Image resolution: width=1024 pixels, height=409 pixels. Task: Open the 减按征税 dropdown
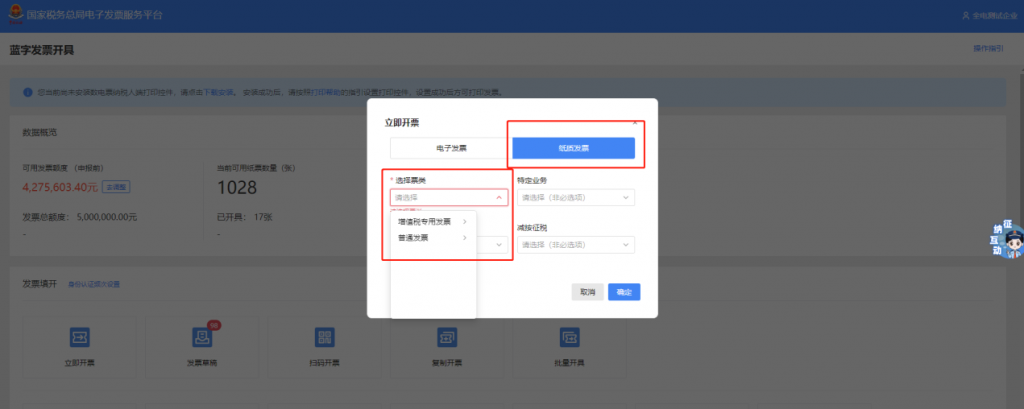(575, 245)
